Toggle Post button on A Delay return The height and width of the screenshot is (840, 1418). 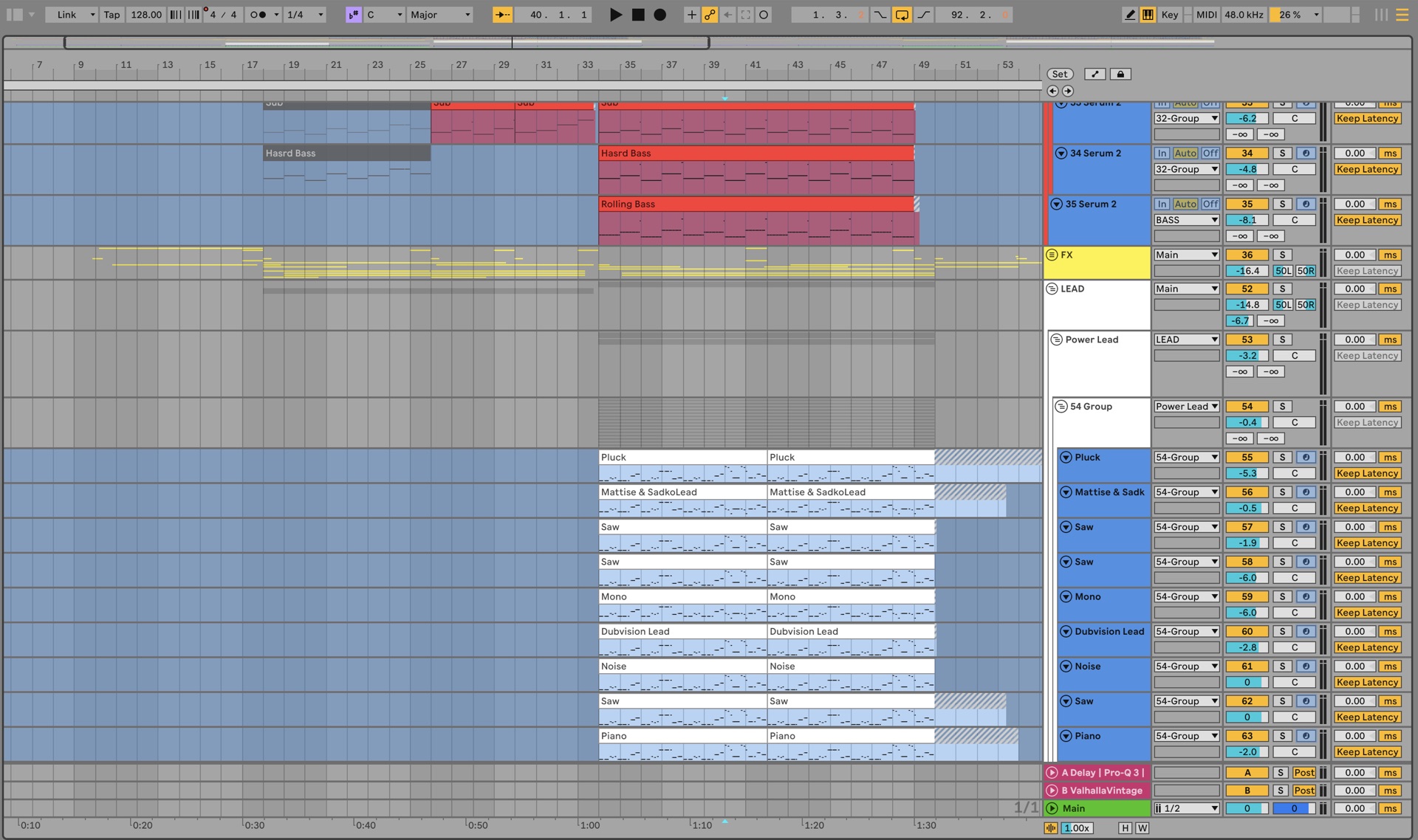[1304, 773]
